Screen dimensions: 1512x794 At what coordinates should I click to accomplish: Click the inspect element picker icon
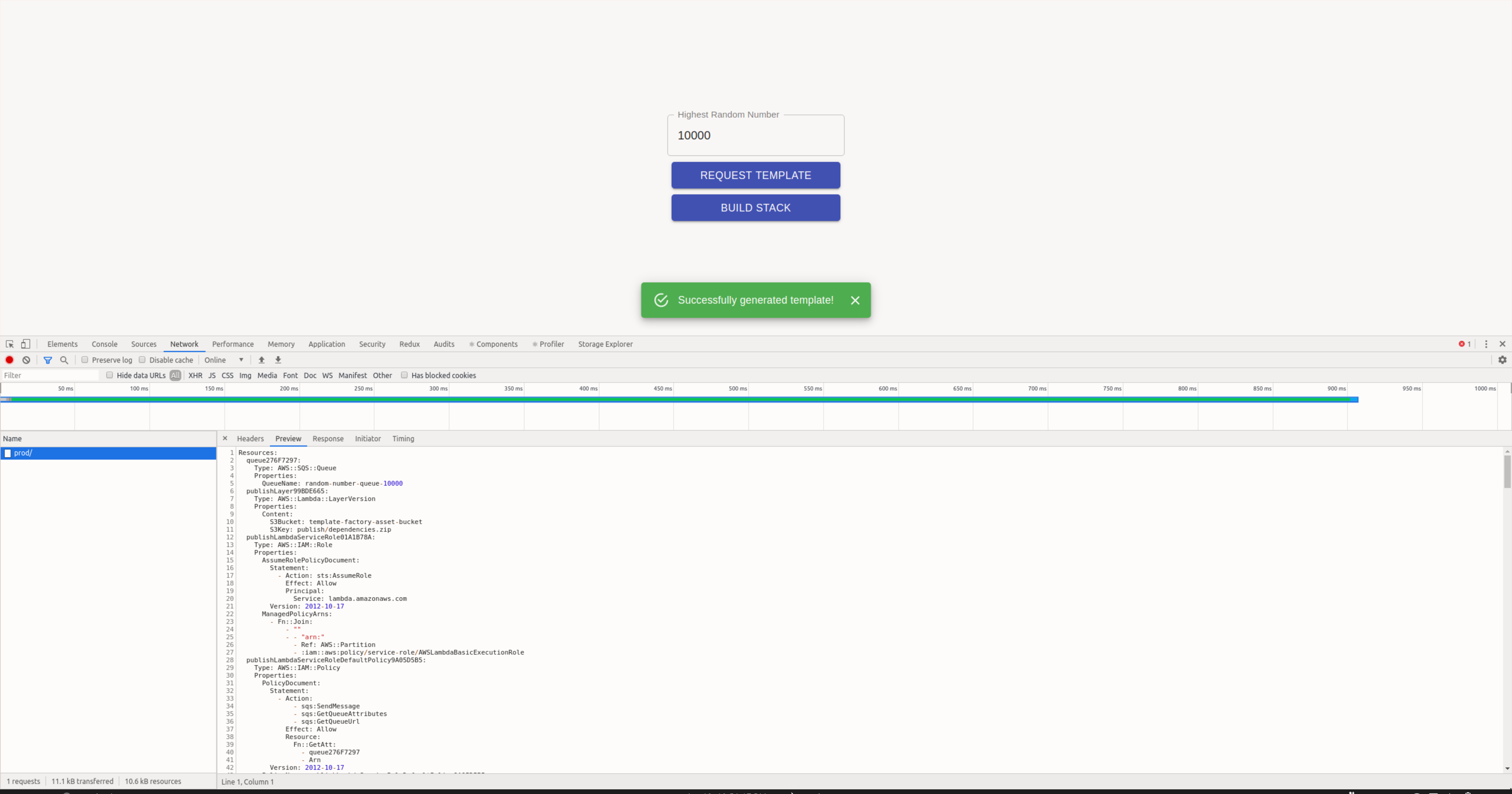click(x=9, y=344)
